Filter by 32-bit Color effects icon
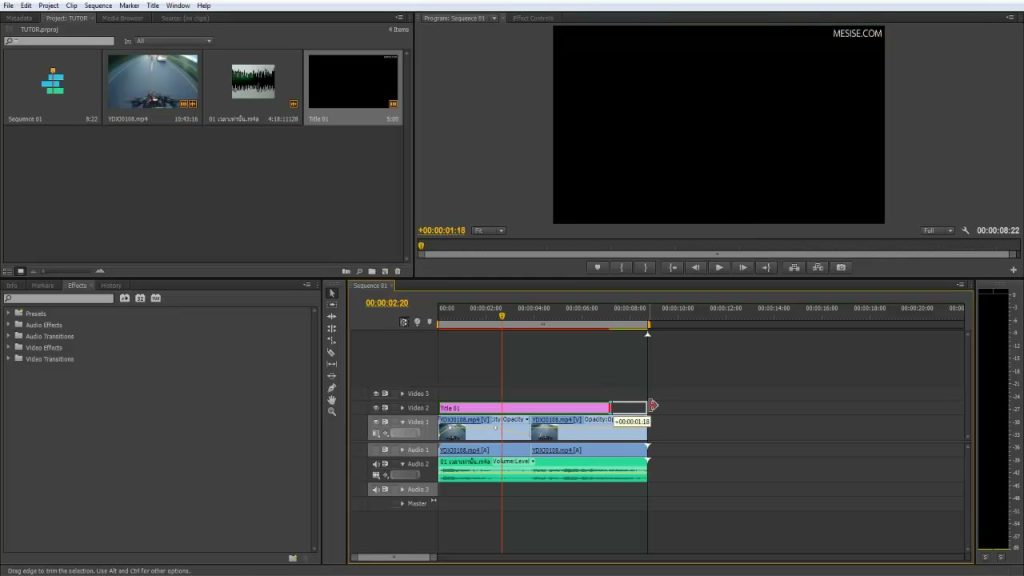1024x576 pixels. tap(140, 298)
